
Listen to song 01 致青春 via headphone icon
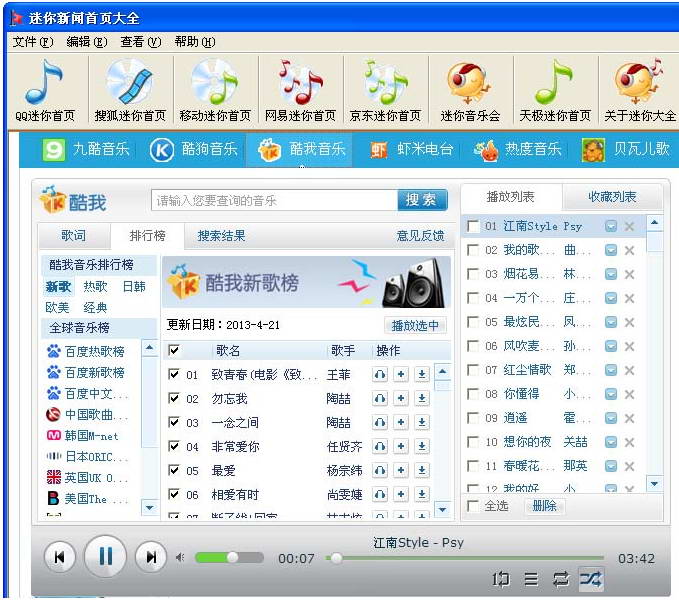tap(380, 375)
